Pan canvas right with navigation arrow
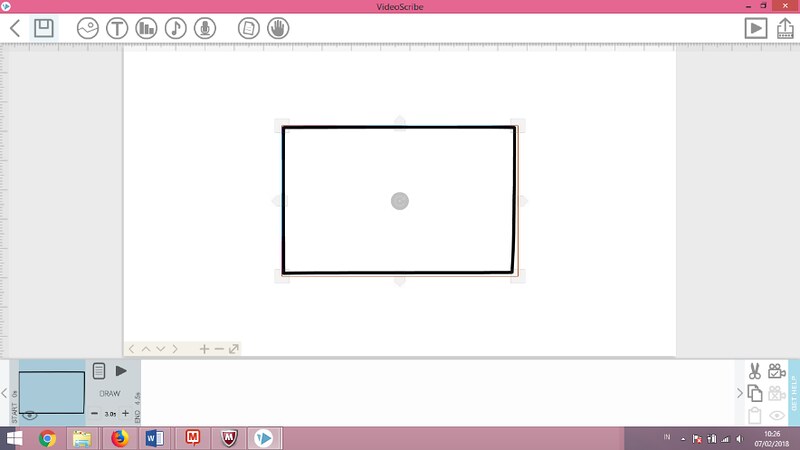Image resolution: width=800 pixels, height=450 pixels. tap(175, 349)
